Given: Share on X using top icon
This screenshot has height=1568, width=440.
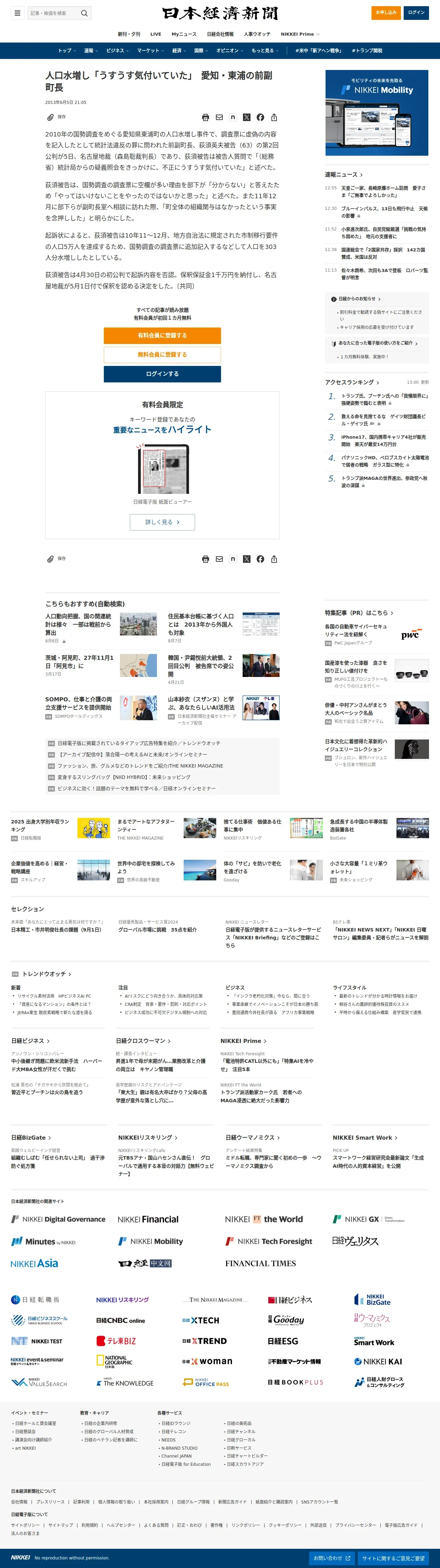Looking at the screenshot, I should click(246, 118).
